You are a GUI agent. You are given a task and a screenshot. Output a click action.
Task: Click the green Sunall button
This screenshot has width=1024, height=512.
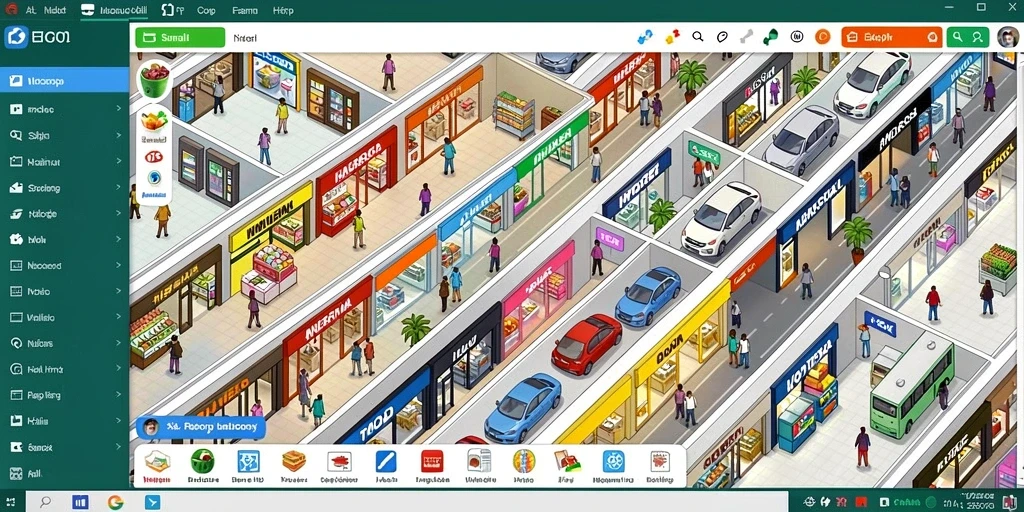(180, 38)
